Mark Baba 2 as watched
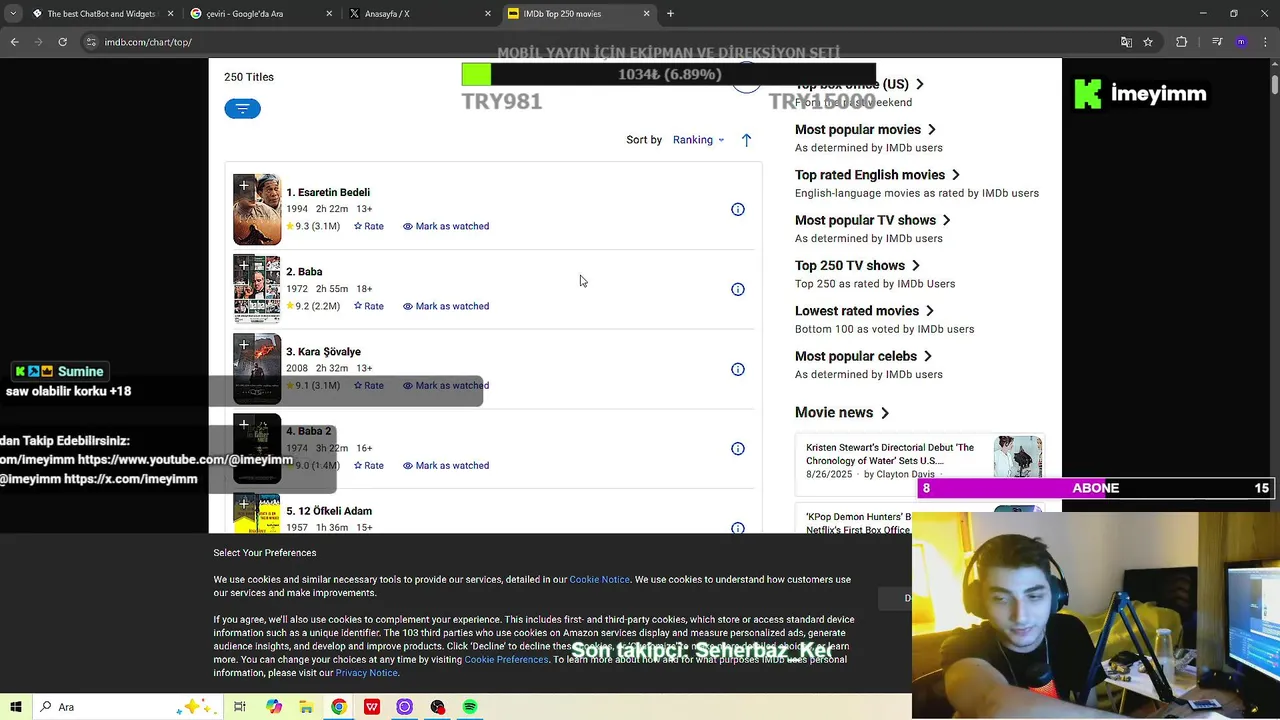The image size is (1280, 720). click(446, 465)
